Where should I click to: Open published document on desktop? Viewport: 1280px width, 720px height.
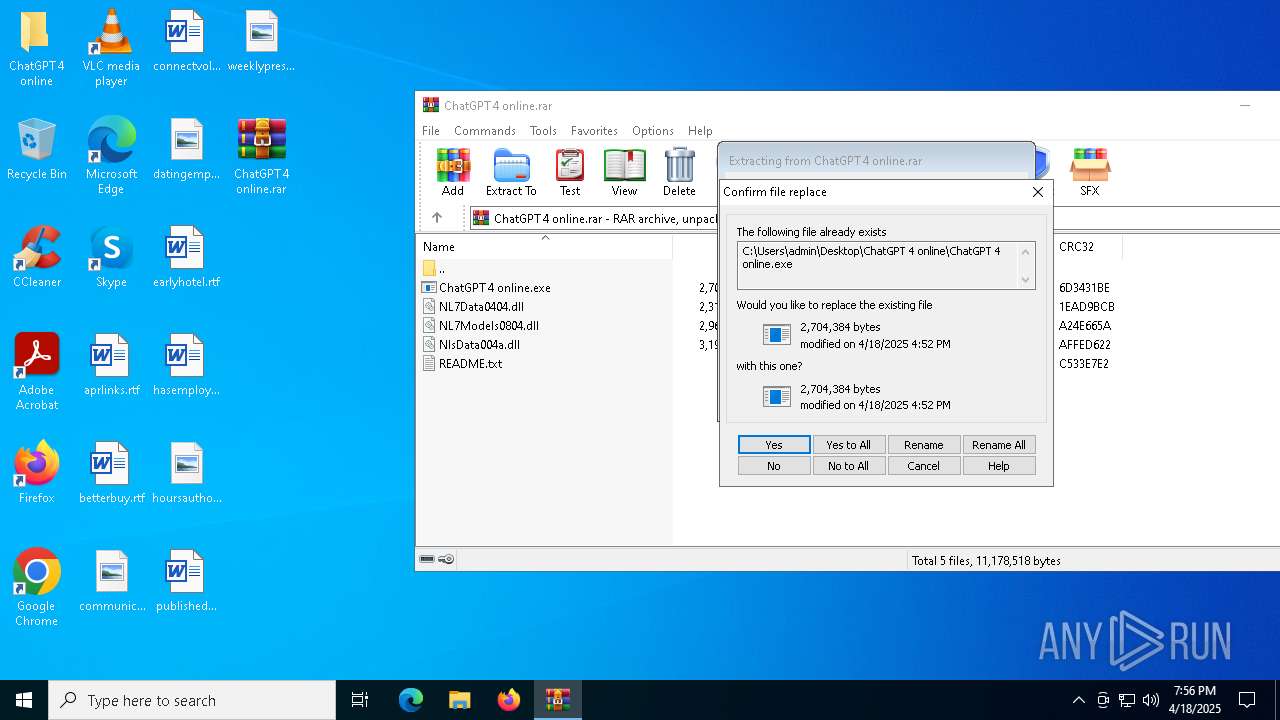tap(186, 582)
